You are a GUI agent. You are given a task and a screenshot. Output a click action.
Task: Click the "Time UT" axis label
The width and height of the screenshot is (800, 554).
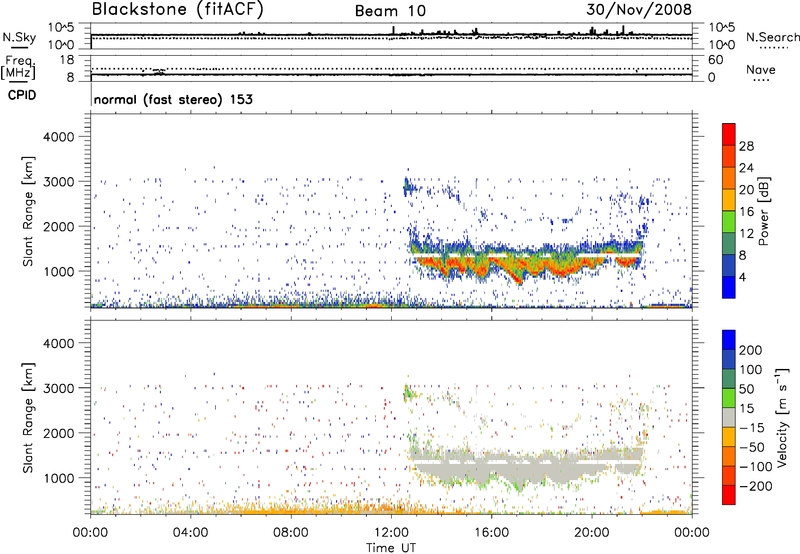point(391,548)
